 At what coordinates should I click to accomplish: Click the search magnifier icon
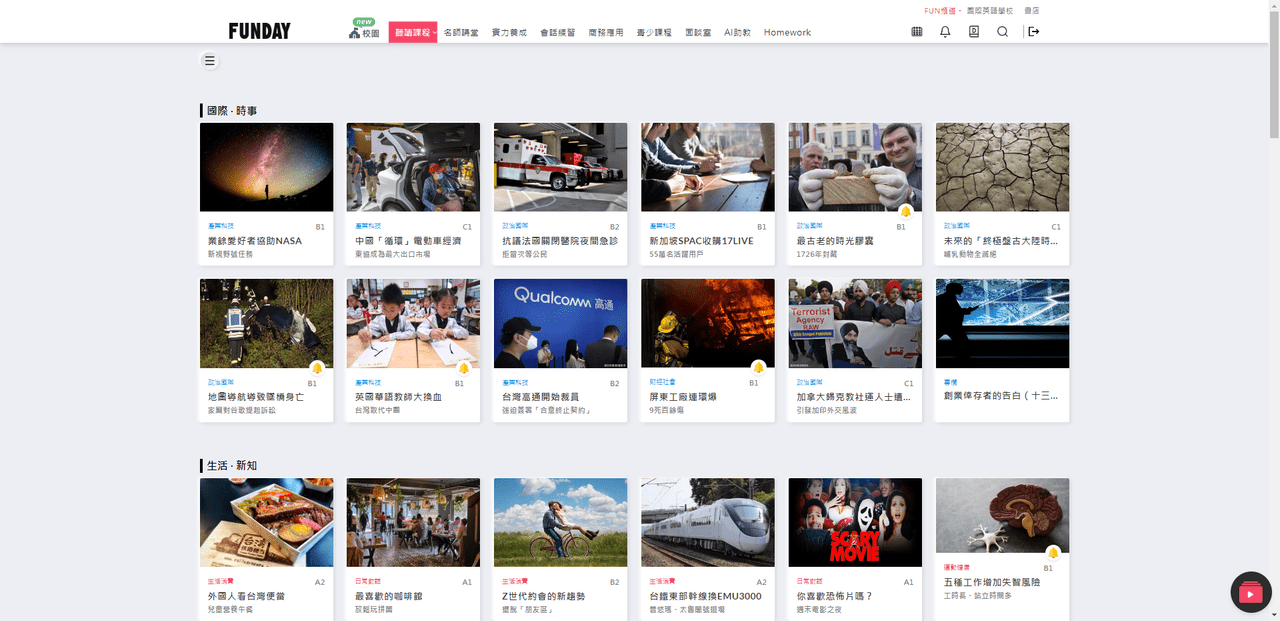click(1002, 32)
